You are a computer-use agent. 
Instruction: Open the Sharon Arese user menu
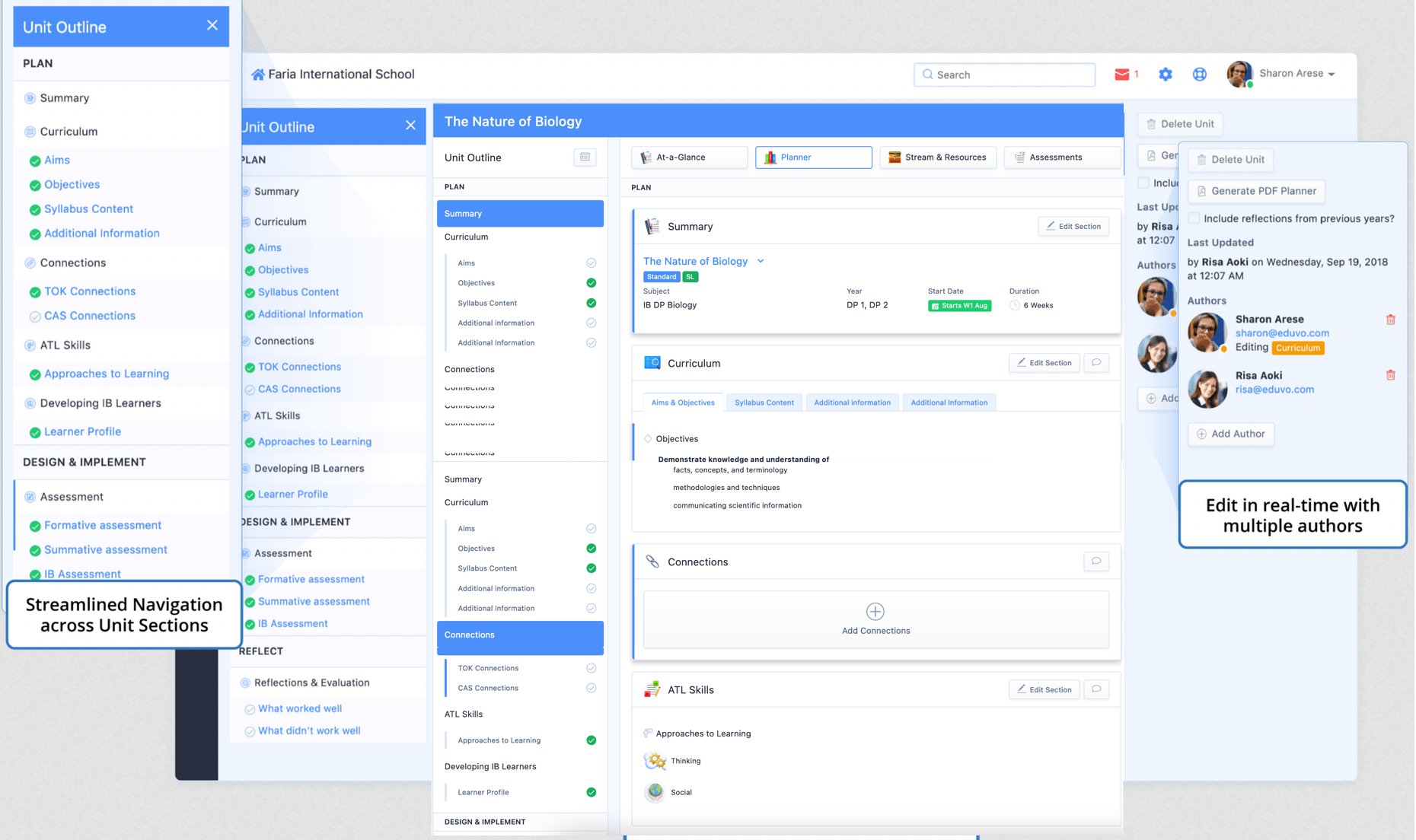(1281, 74)
